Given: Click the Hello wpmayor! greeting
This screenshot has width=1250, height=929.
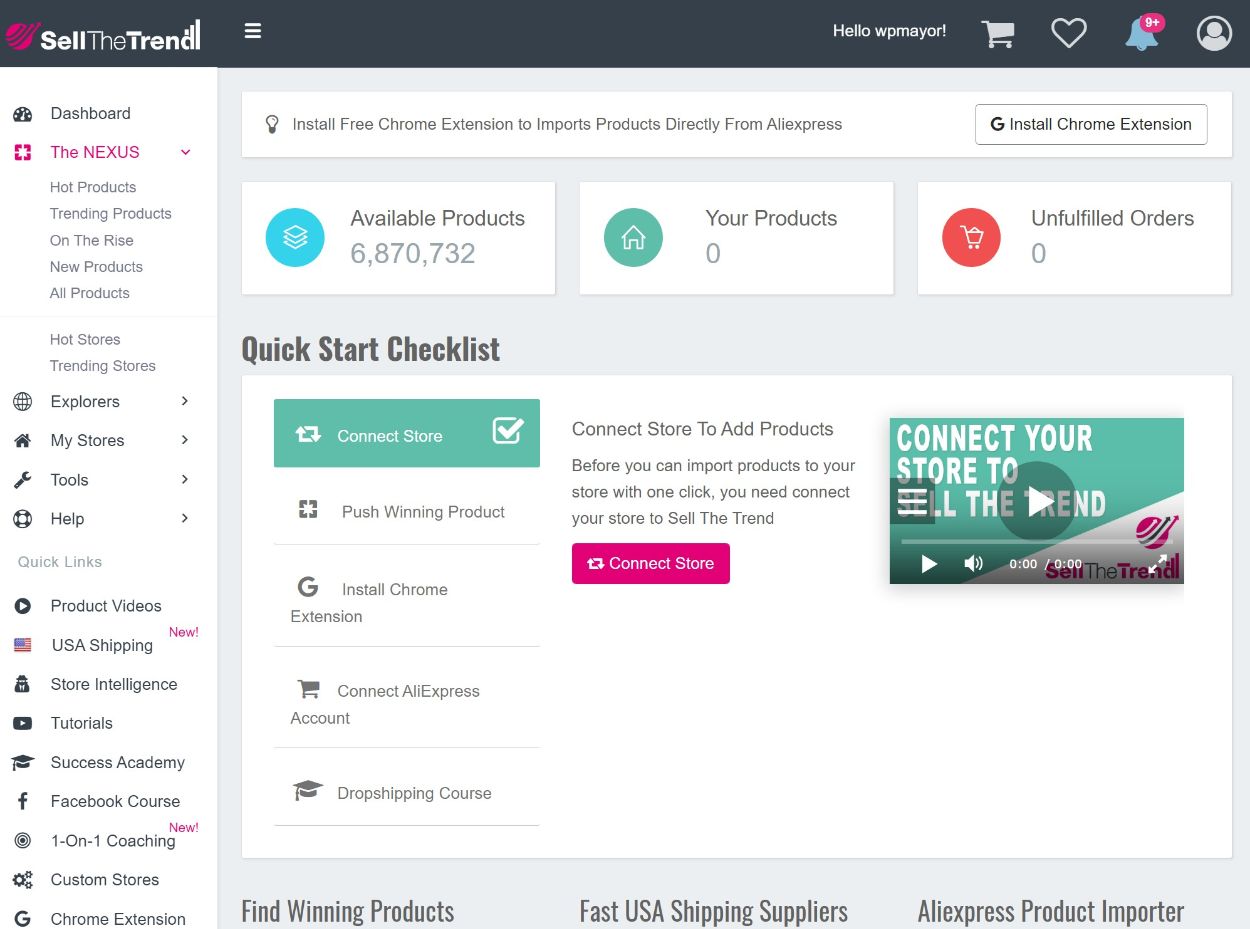Looking at the screenshot, I should (890, 31).
